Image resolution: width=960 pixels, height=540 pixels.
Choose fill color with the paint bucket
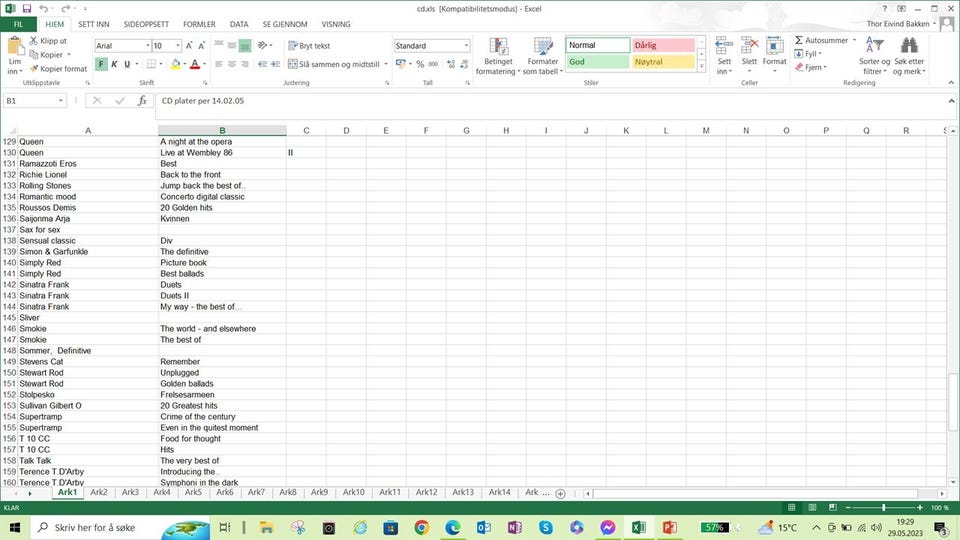[176, 64]
